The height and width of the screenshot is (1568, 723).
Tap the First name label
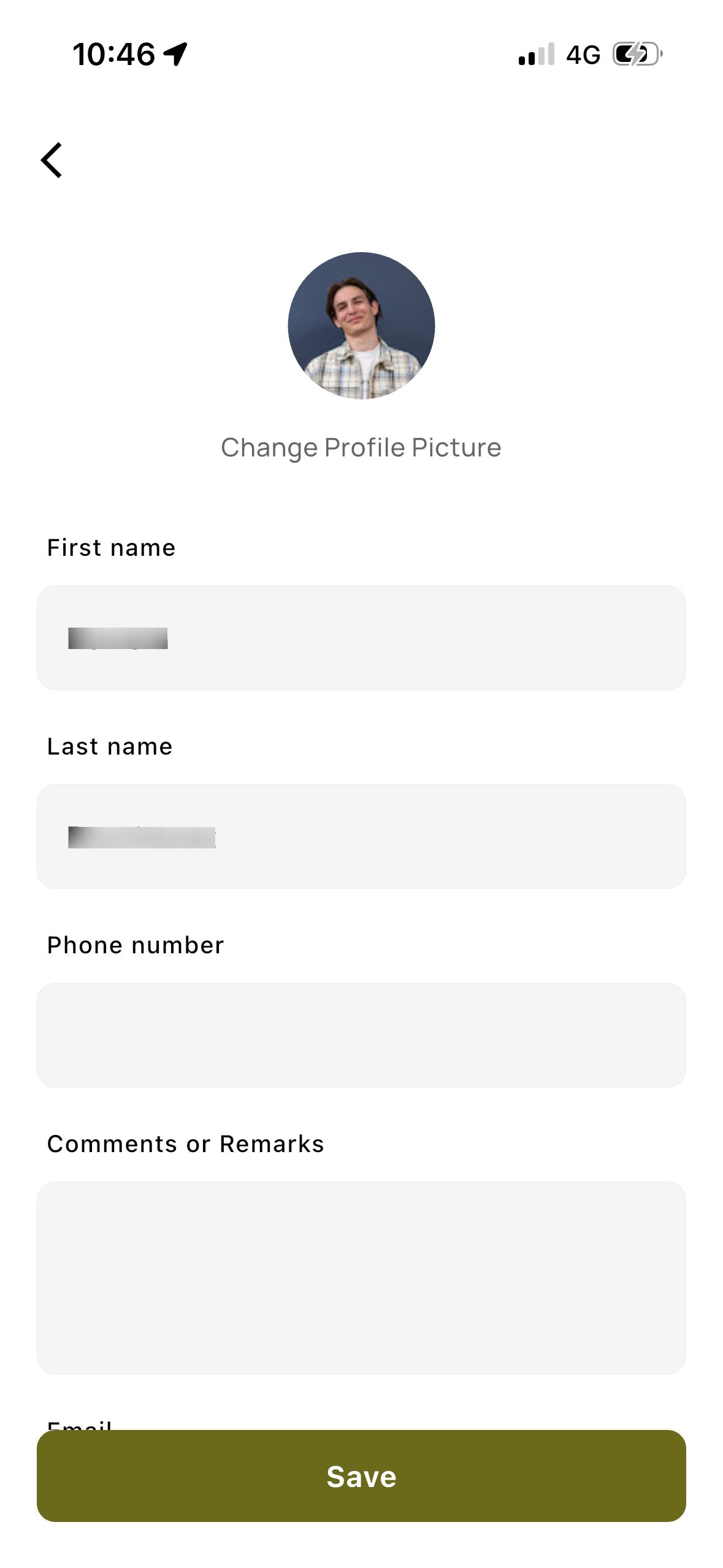110,547
